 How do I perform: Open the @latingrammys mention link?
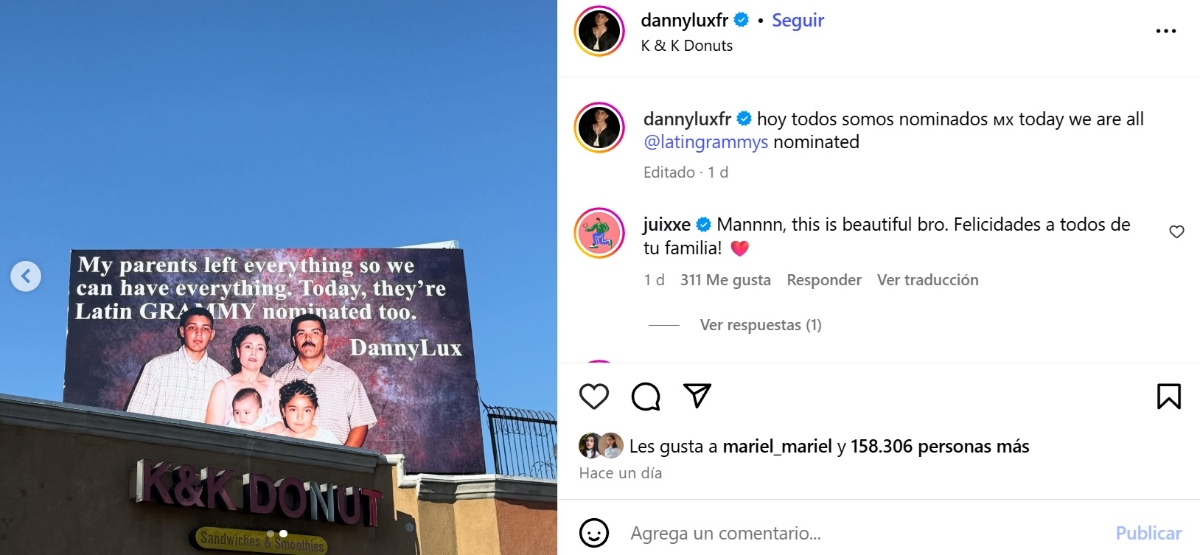click(706, 142)
